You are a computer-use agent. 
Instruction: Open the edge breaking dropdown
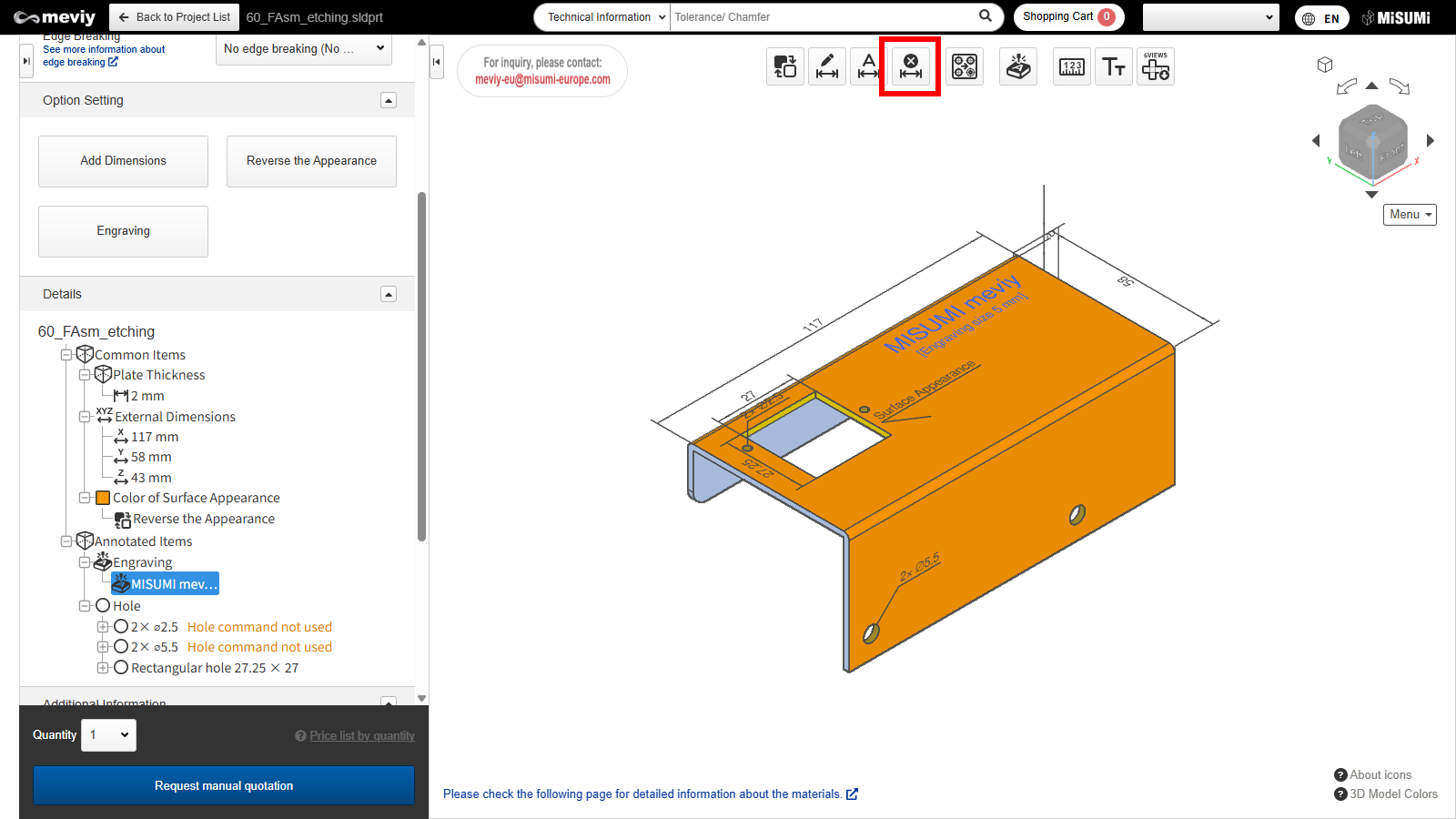point(304,49)
